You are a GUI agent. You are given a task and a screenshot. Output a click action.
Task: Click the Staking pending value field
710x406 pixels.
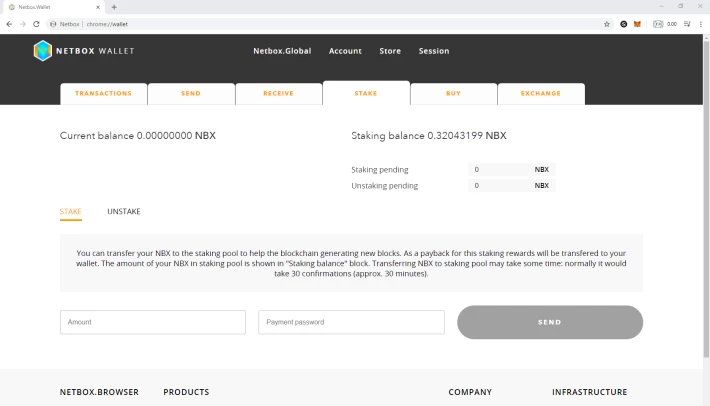[x=512, y=169]
